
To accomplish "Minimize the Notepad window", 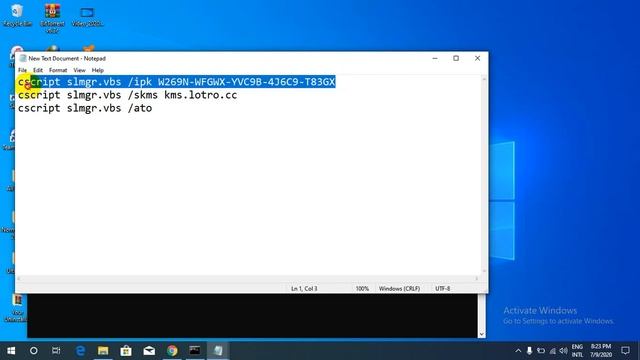I will click(x=435, y=58).
